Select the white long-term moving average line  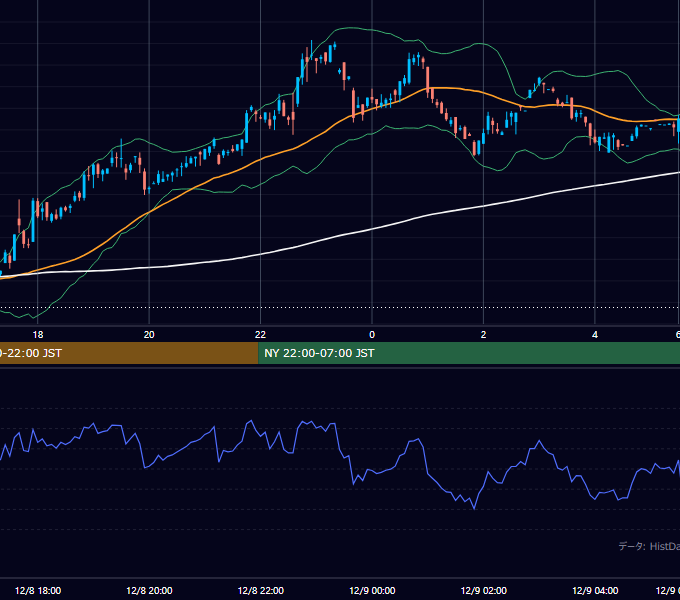click(x=372, y=229)
